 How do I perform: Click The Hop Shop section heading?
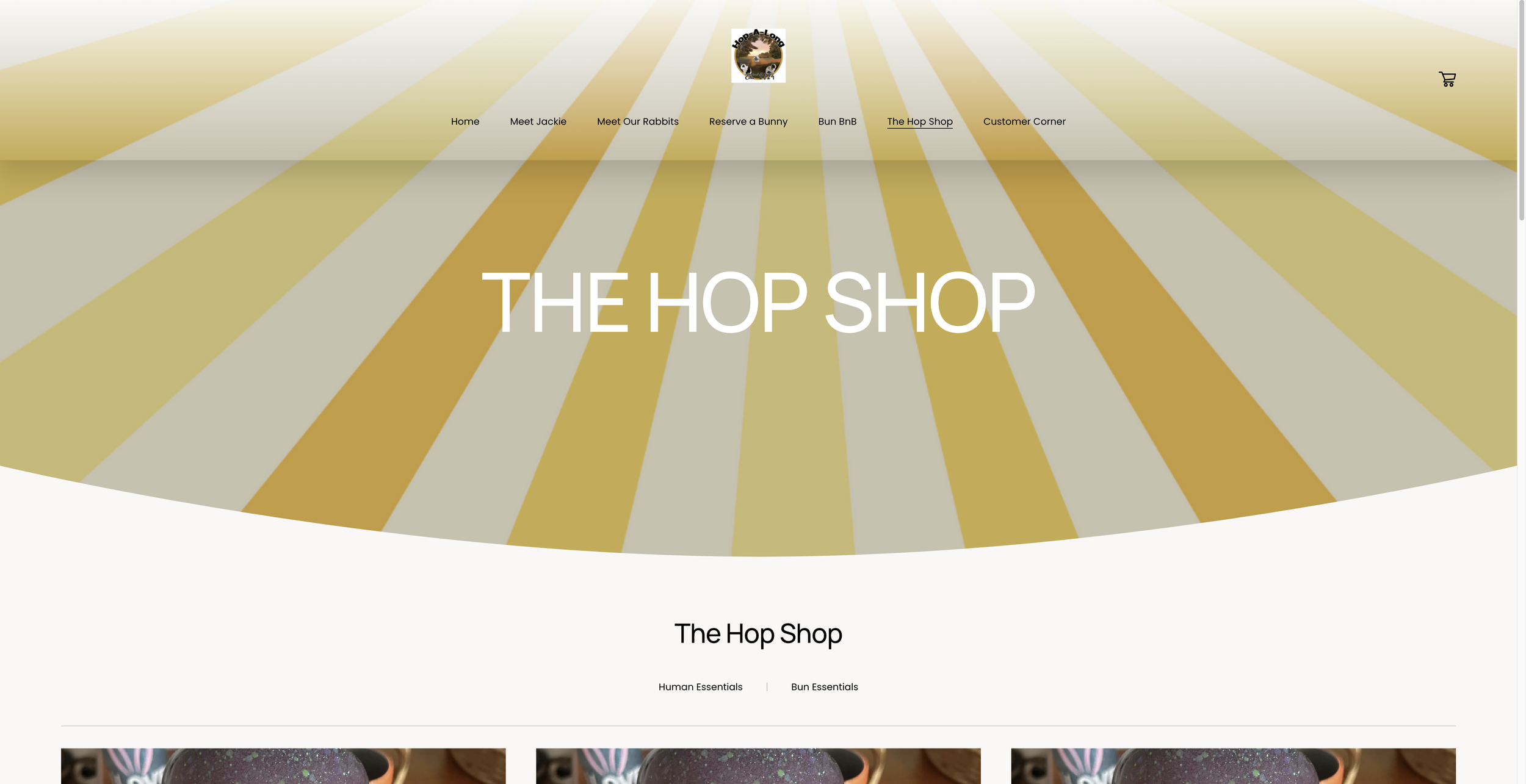758,633
